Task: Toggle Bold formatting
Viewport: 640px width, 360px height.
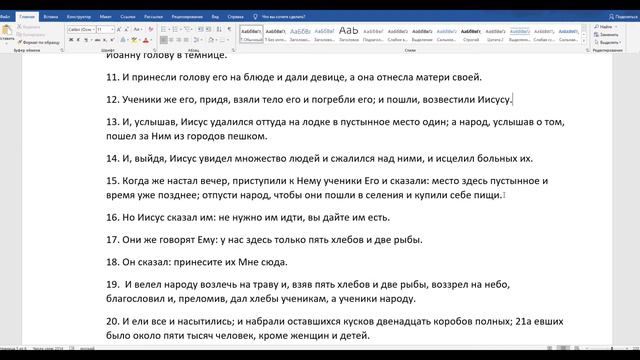Action: point(71,40)
